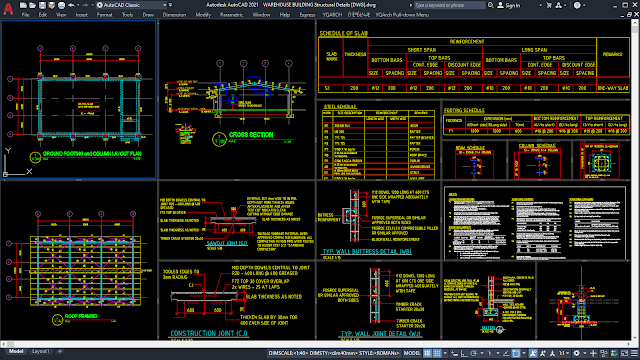Click the Help question mark icon
This screenshot has height=360, width=640.
coord(577,5)
